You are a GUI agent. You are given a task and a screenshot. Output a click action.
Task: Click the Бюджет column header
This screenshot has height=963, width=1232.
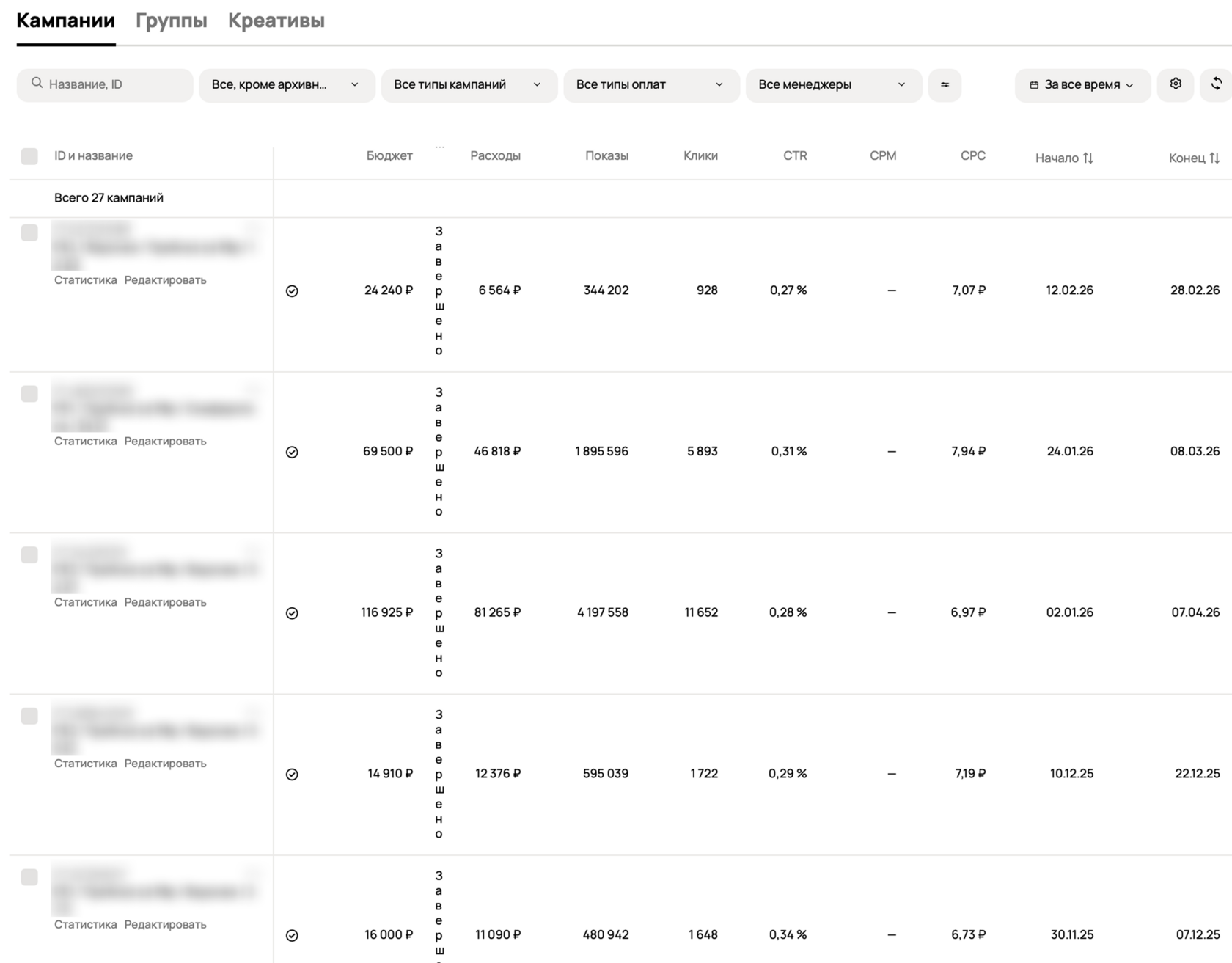[389, 156]
